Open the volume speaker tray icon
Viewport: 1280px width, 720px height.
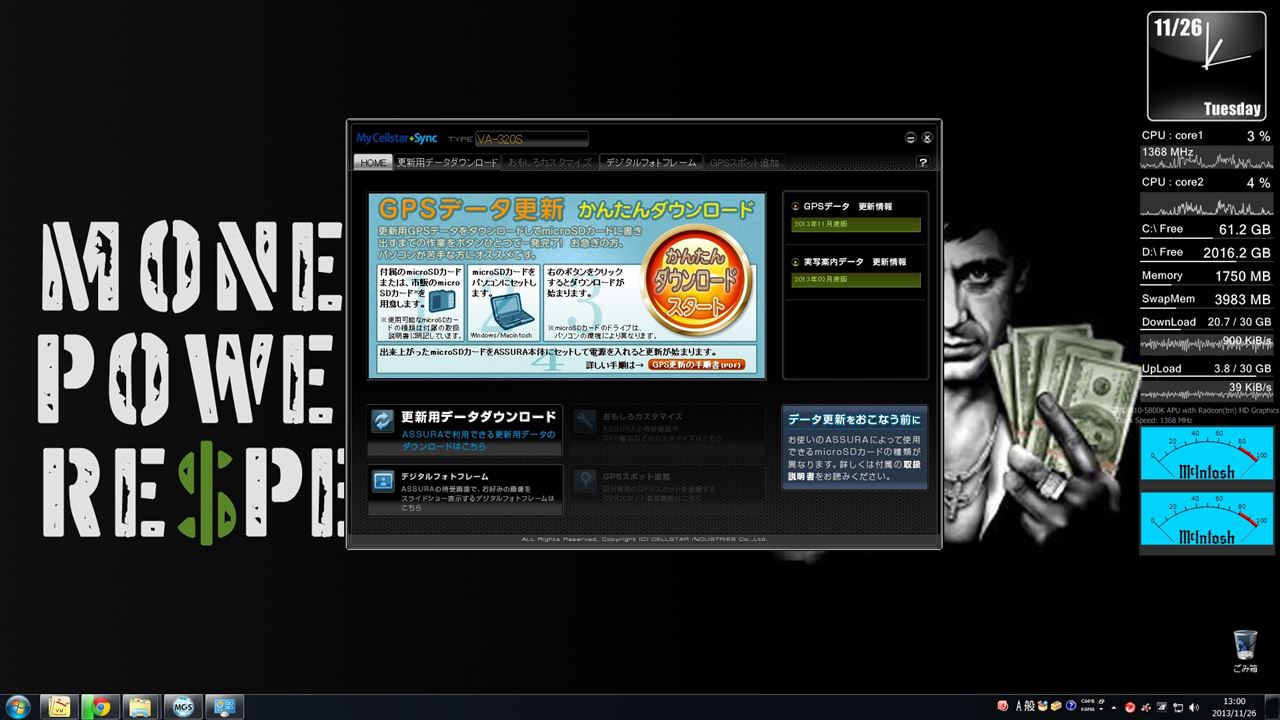click(x=1193, y=707)
